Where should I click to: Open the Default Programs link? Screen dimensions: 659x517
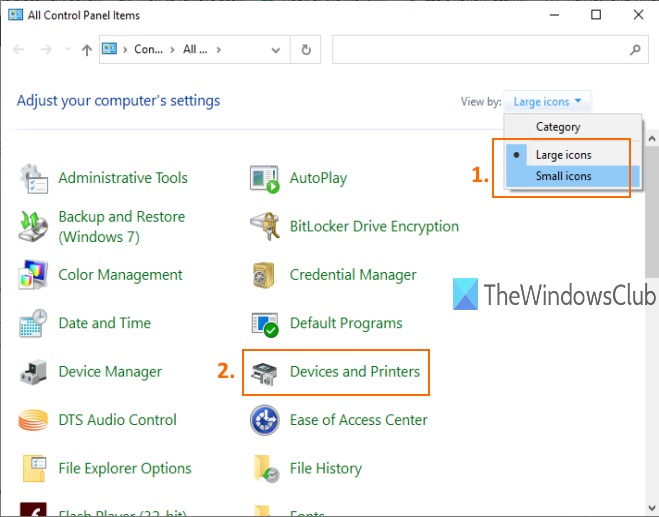(345, 323)
